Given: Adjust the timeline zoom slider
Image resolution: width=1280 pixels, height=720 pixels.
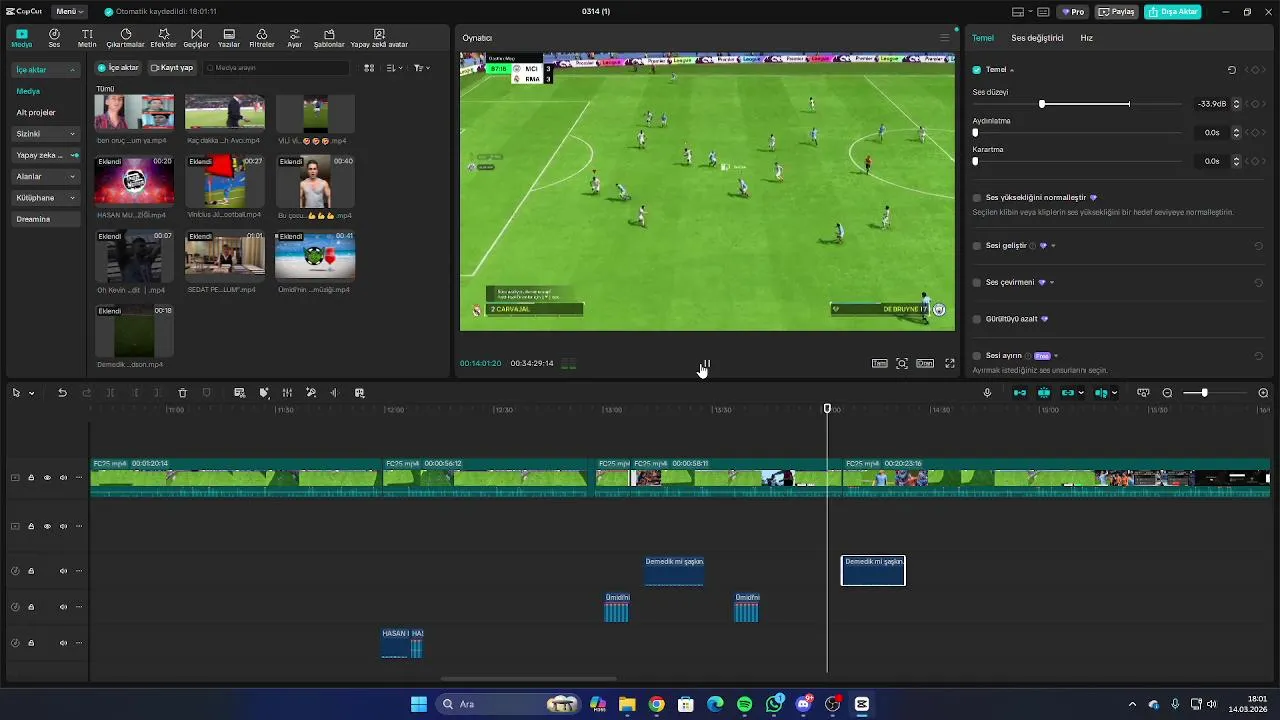Looking at the screenshot, I should click(1215, 393).
